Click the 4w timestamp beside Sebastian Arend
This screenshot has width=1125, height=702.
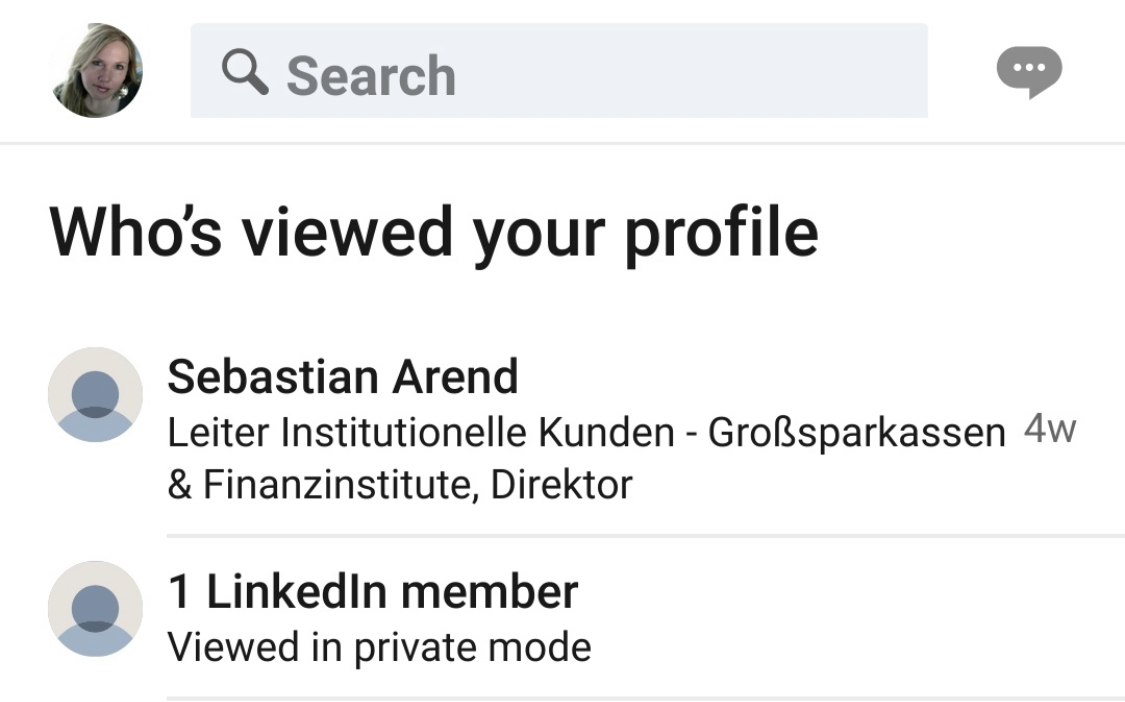click(1050, 429)
